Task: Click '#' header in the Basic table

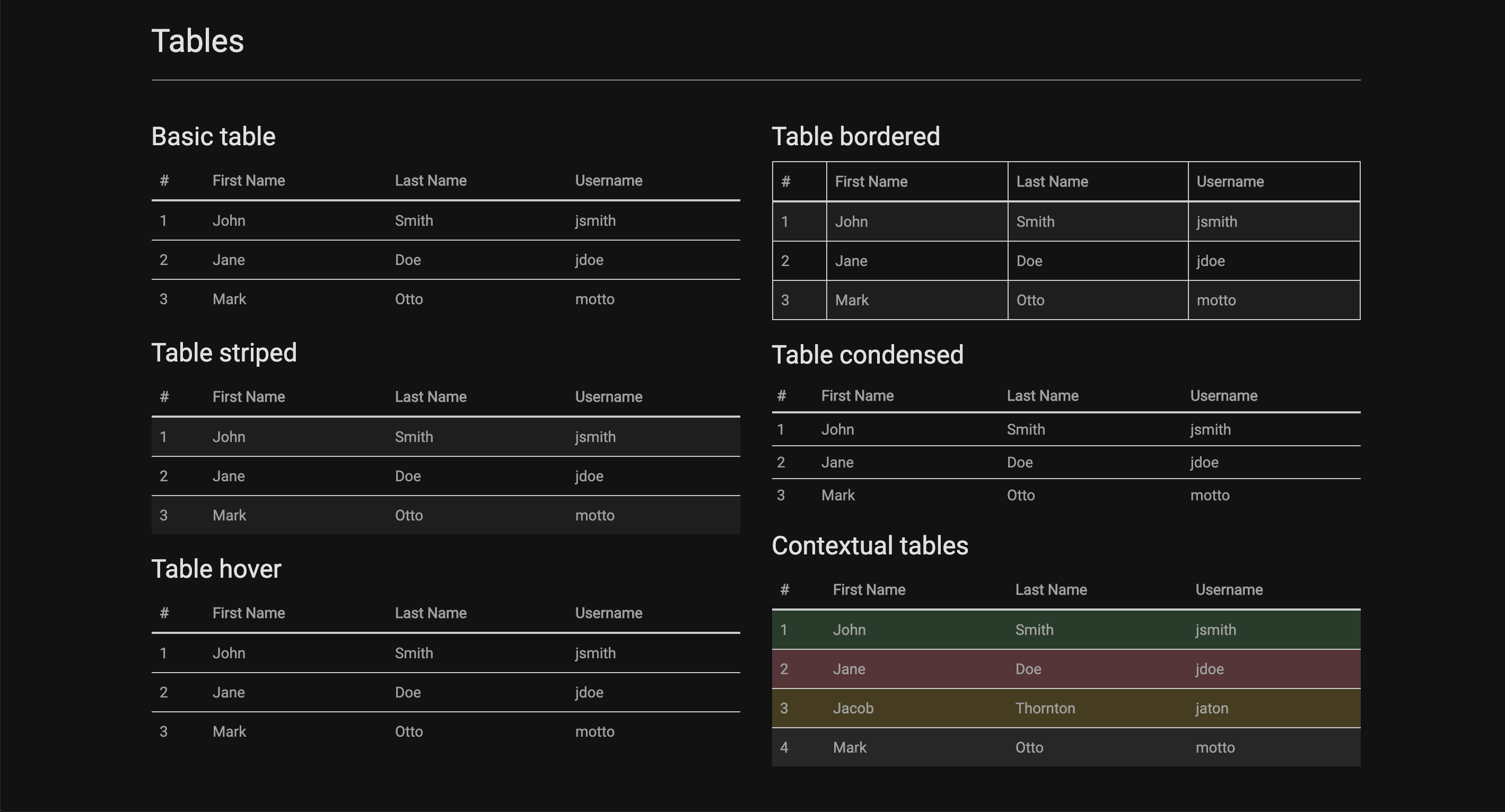Action: (x=164, y=180)
